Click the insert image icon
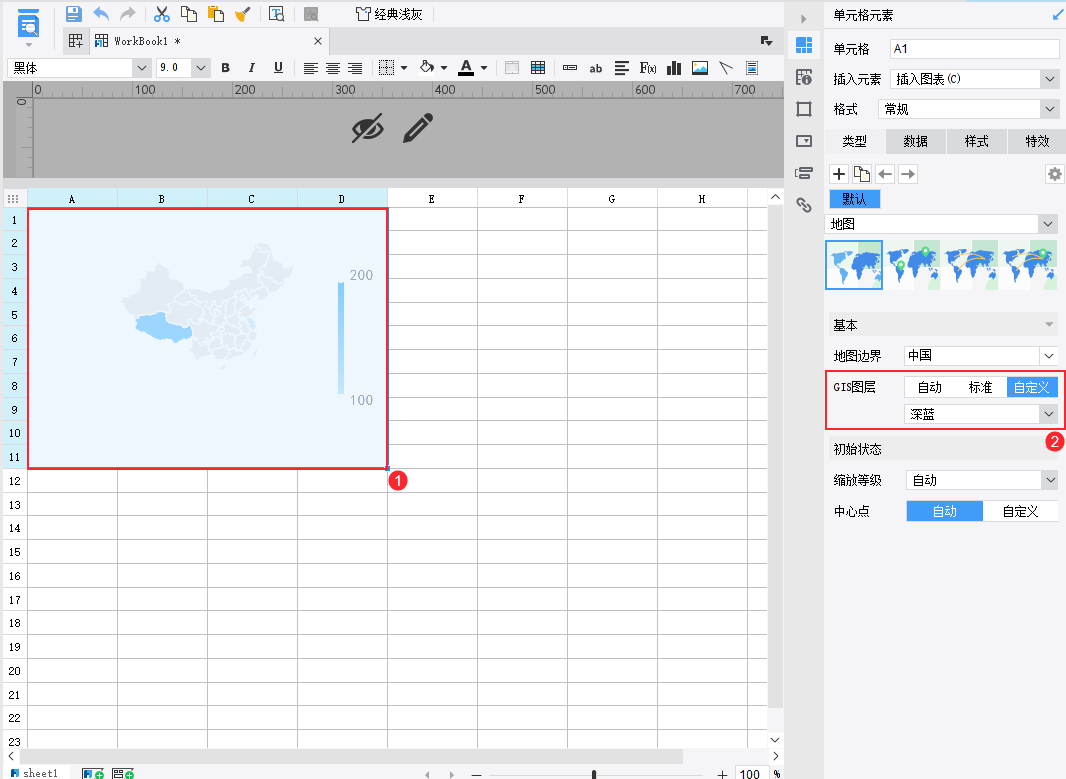This screenshot has height=779, width=1066. [x=700, y=68]
